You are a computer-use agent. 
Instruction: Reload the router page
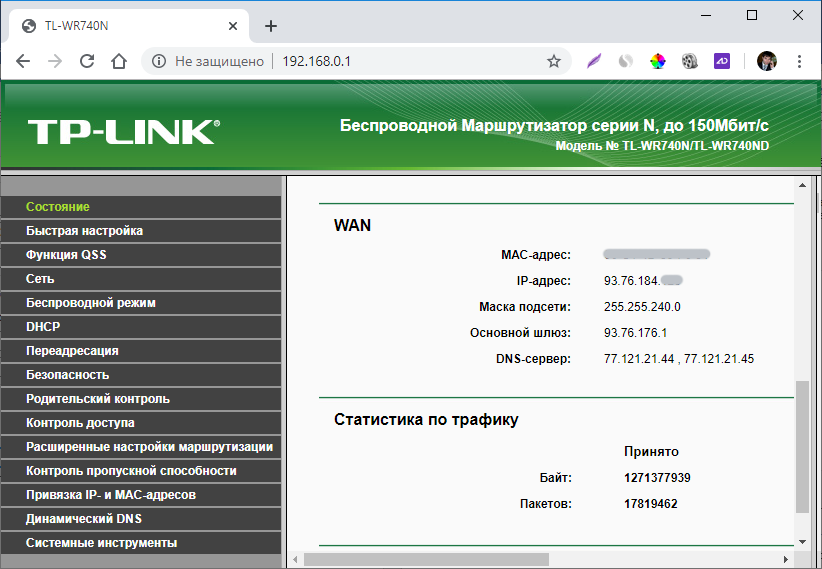click(x=87, y=61)
